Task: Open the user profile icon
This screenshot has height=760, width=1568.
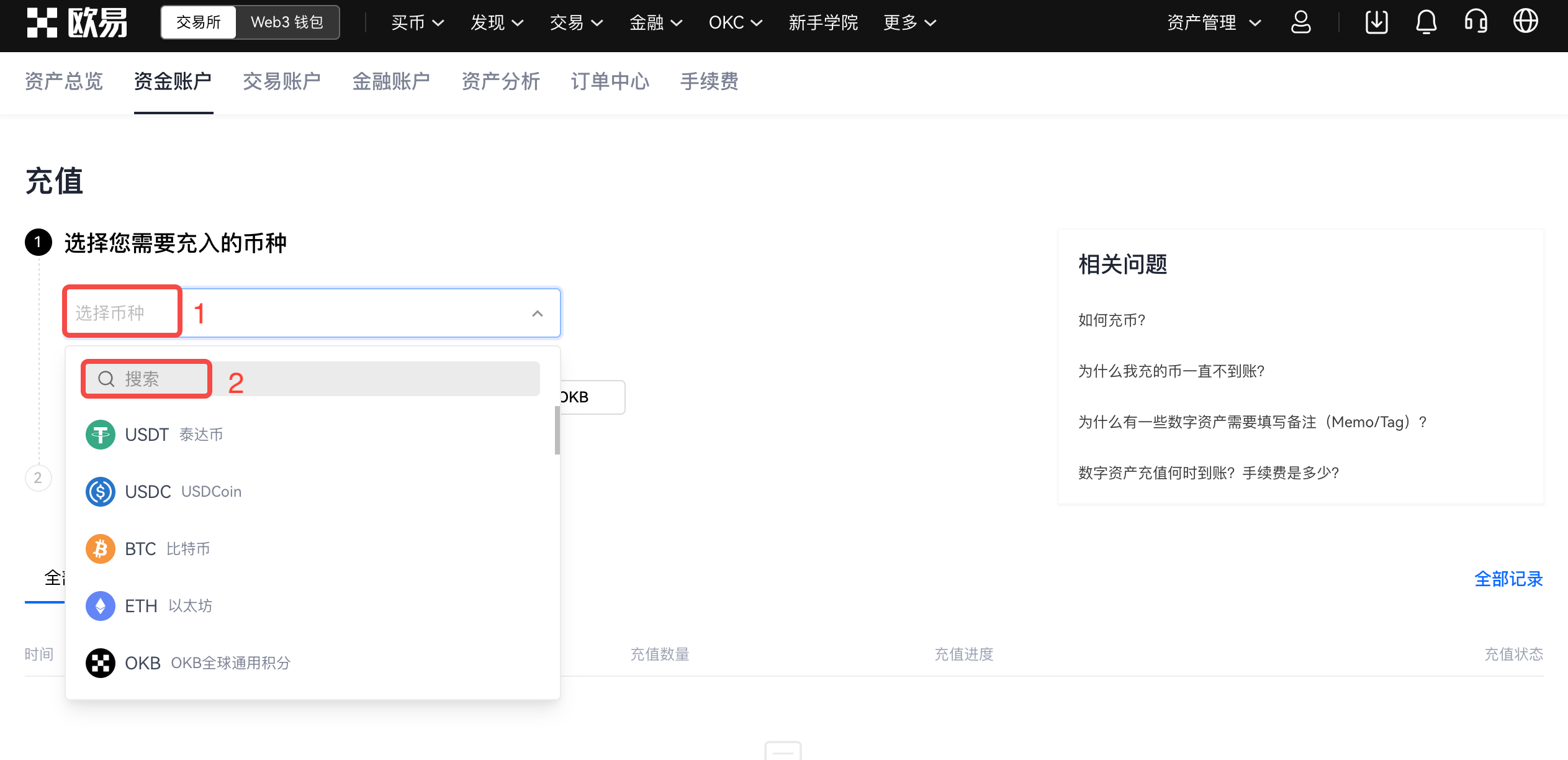Action: point(1300,22)
